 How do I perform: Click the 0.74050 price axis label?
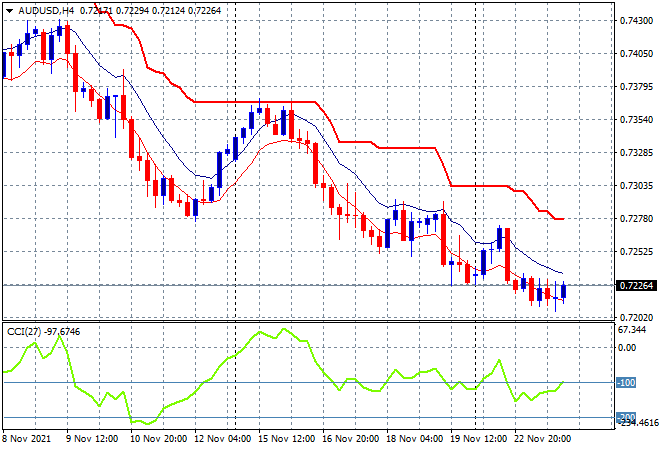point(636,53)
